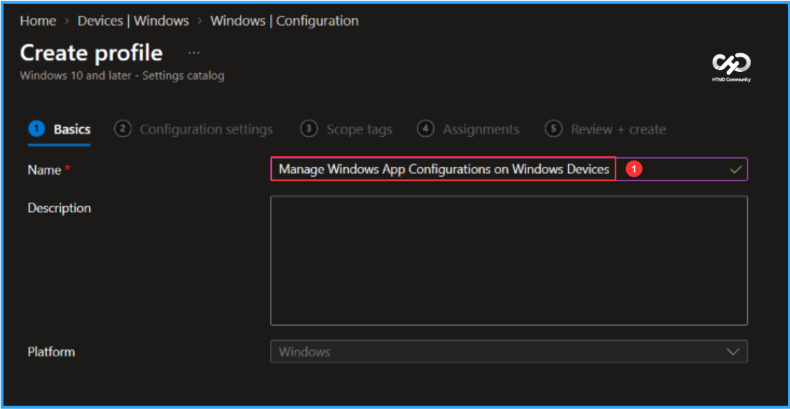Click 'Windows 10 and later - Settings catalog' subtitle

click(122, 76)
